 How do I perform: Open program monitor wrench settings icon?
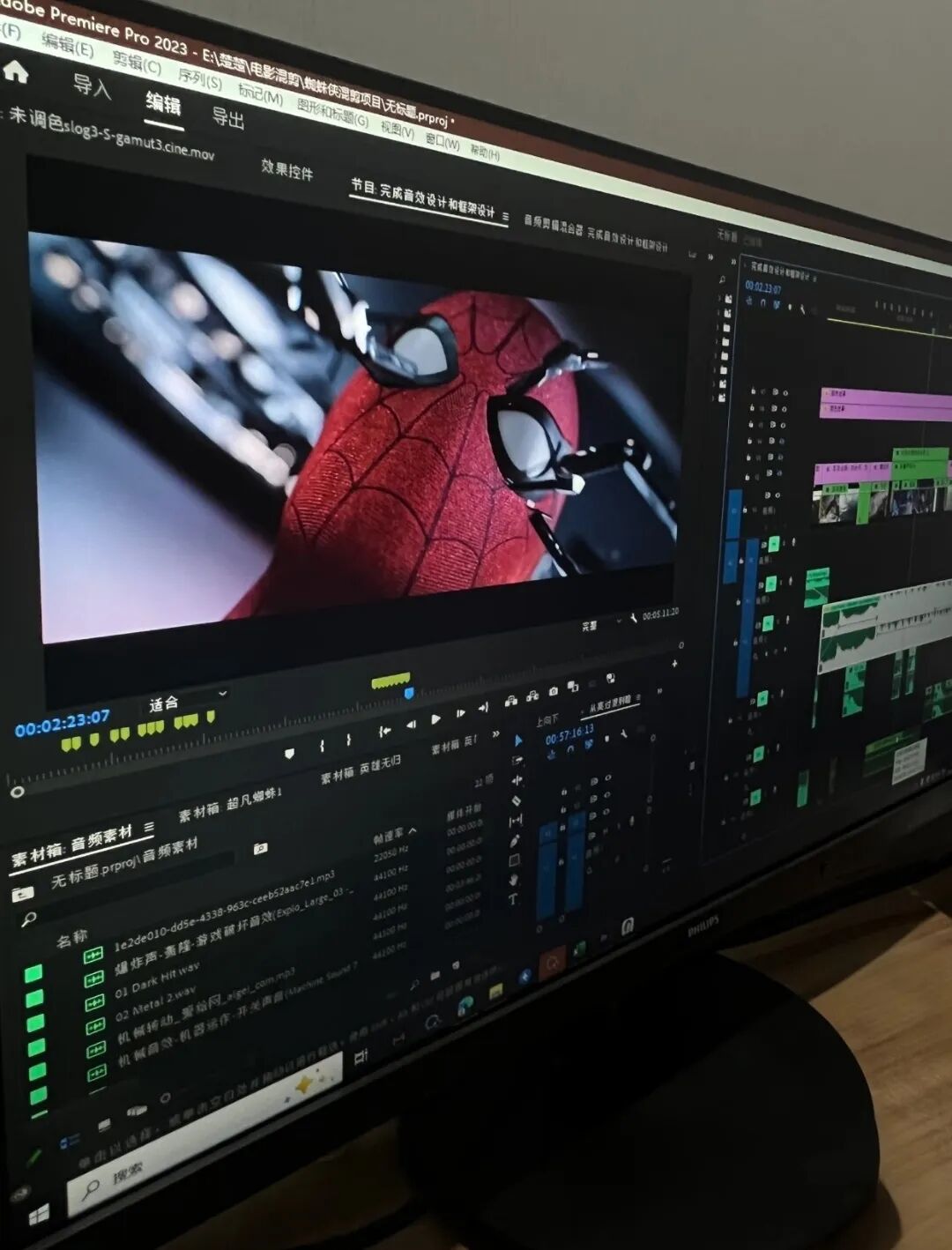[x=633, y=619]
